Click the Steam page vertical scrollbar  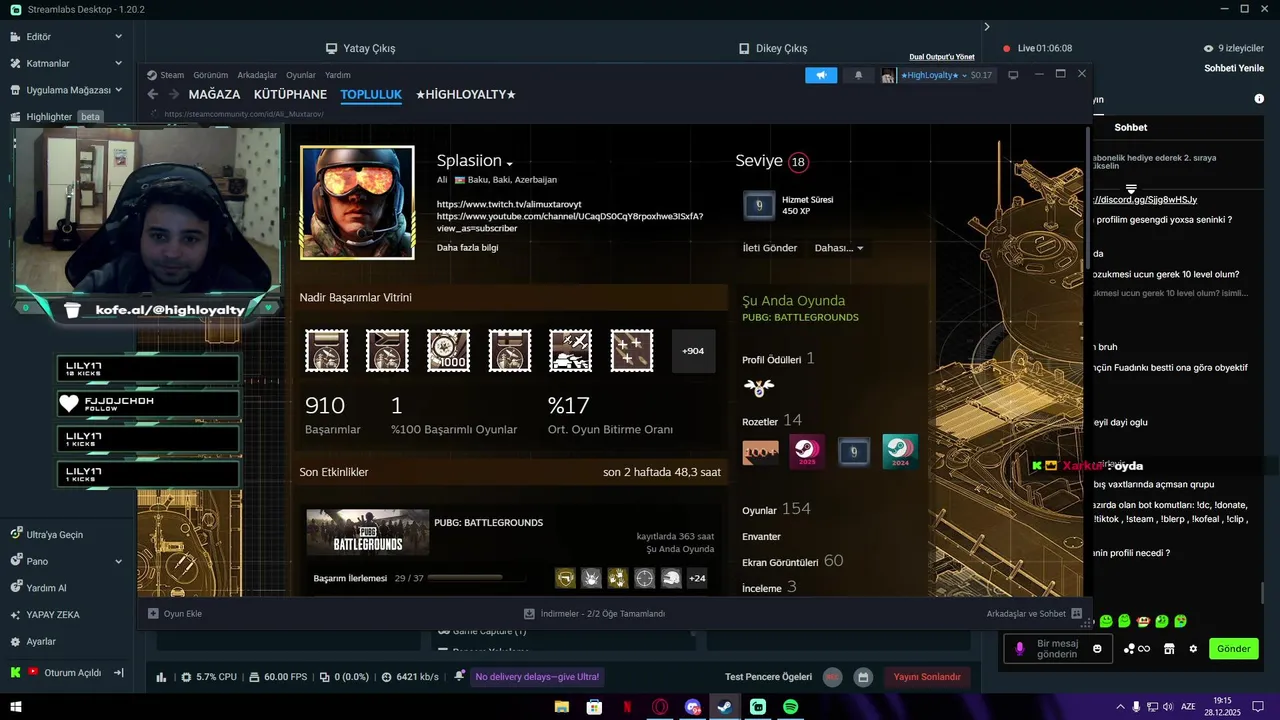[x=1088, y=196]
